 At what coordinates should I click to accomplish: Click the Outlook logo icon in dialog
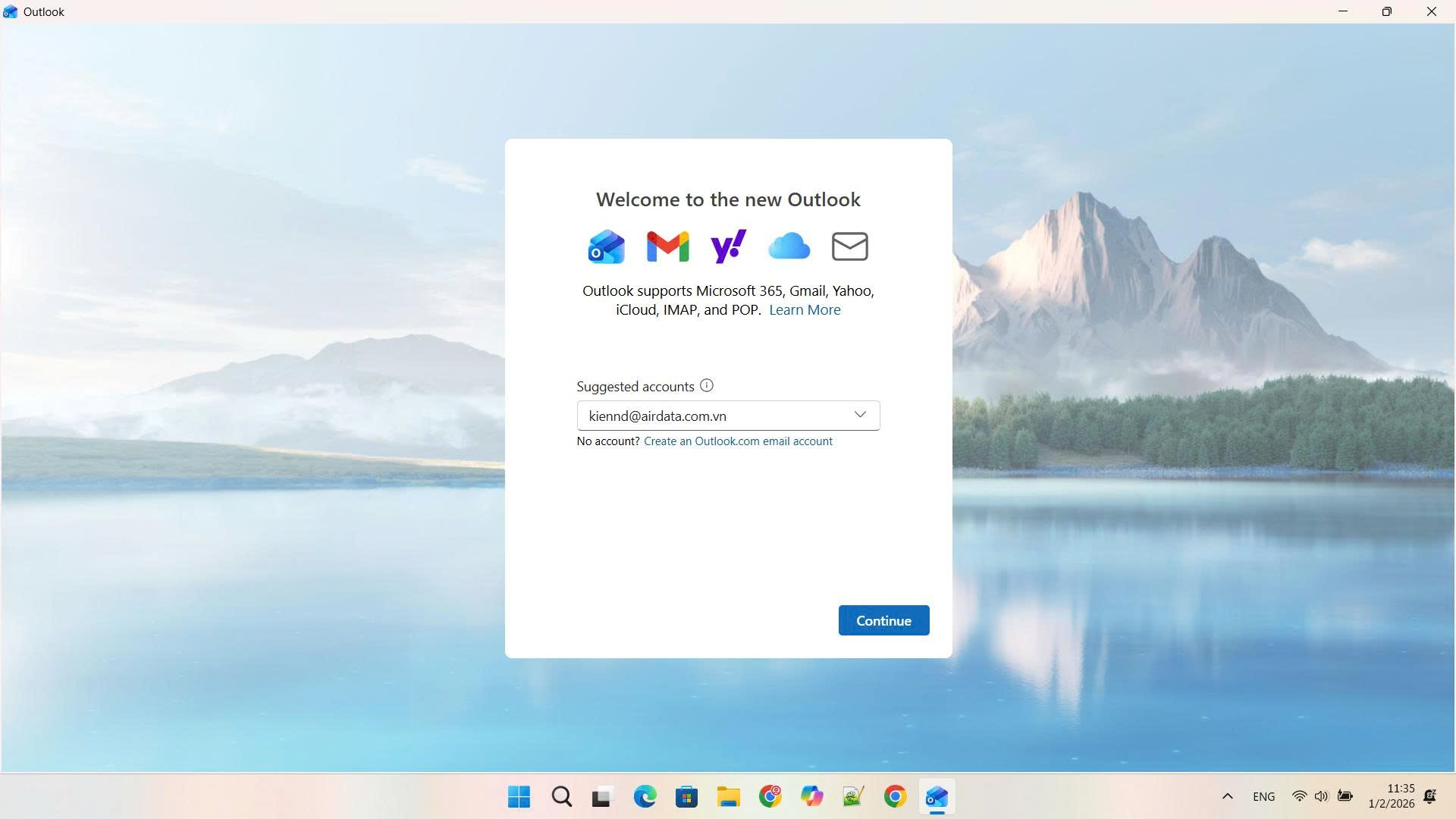pyautogui.click(x=606, y=246)
